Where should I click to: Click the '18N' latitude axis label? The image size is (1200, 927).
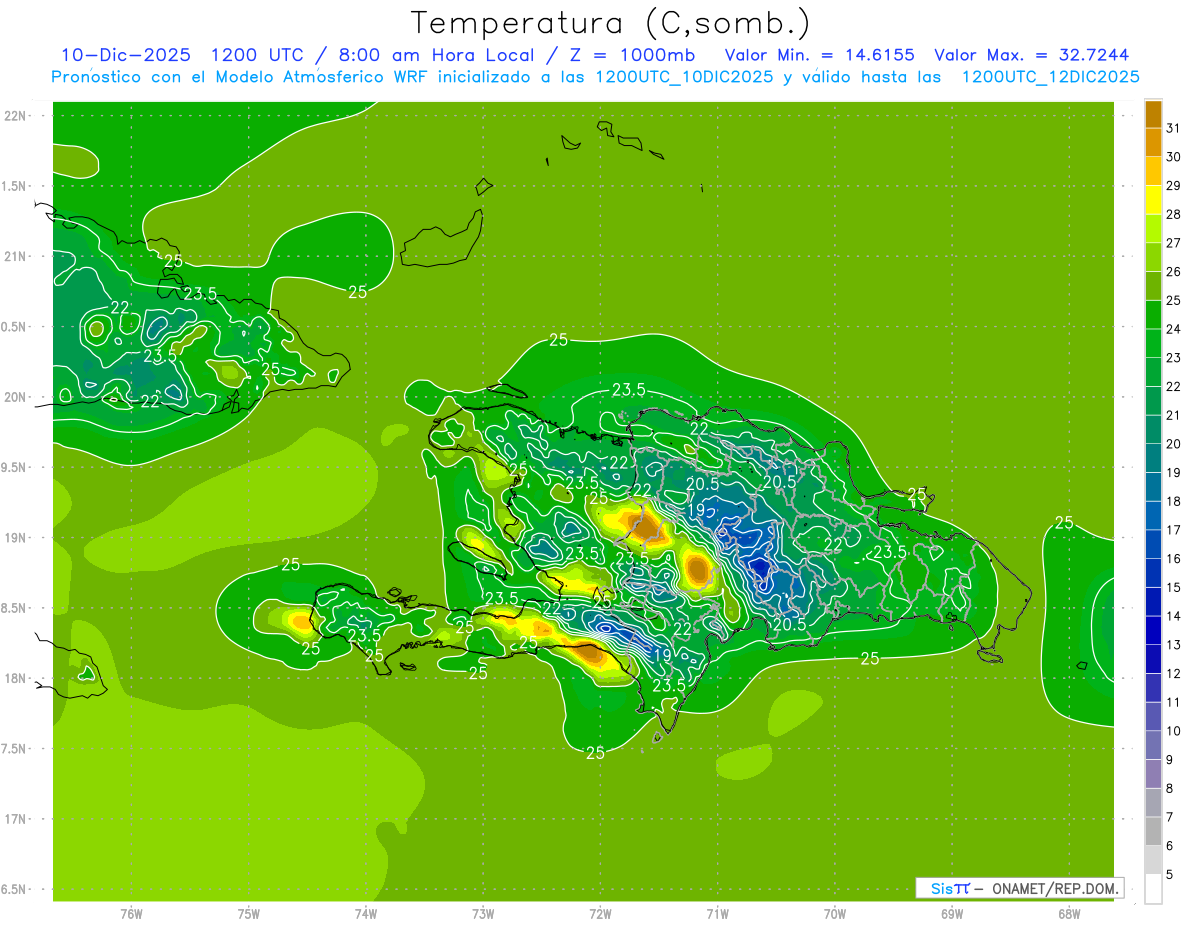pos(14,678)
